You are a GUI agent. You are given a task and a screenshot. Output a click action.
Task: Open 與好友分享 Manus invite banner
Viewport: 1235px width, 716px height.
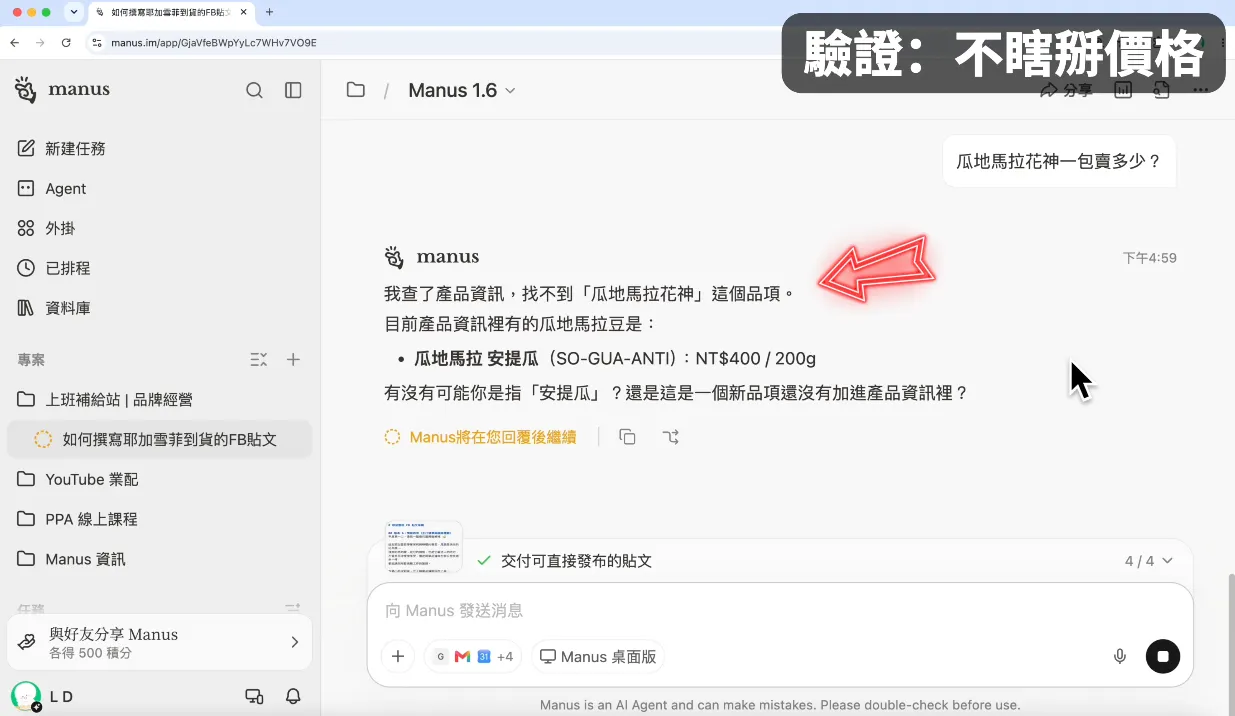click(x=160, y=642)
